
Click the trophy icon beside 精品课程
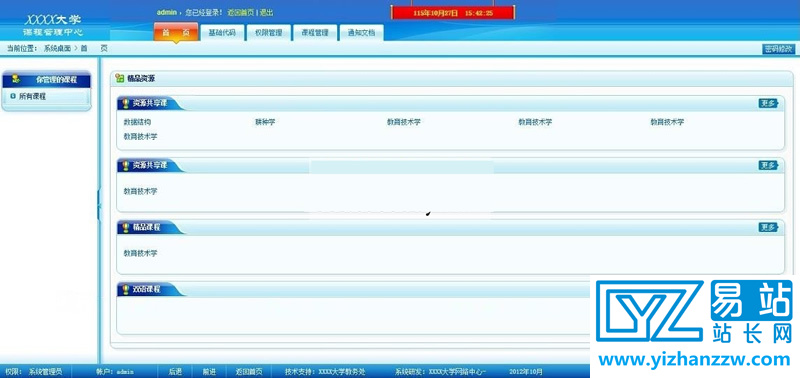(x=126, y=228)
